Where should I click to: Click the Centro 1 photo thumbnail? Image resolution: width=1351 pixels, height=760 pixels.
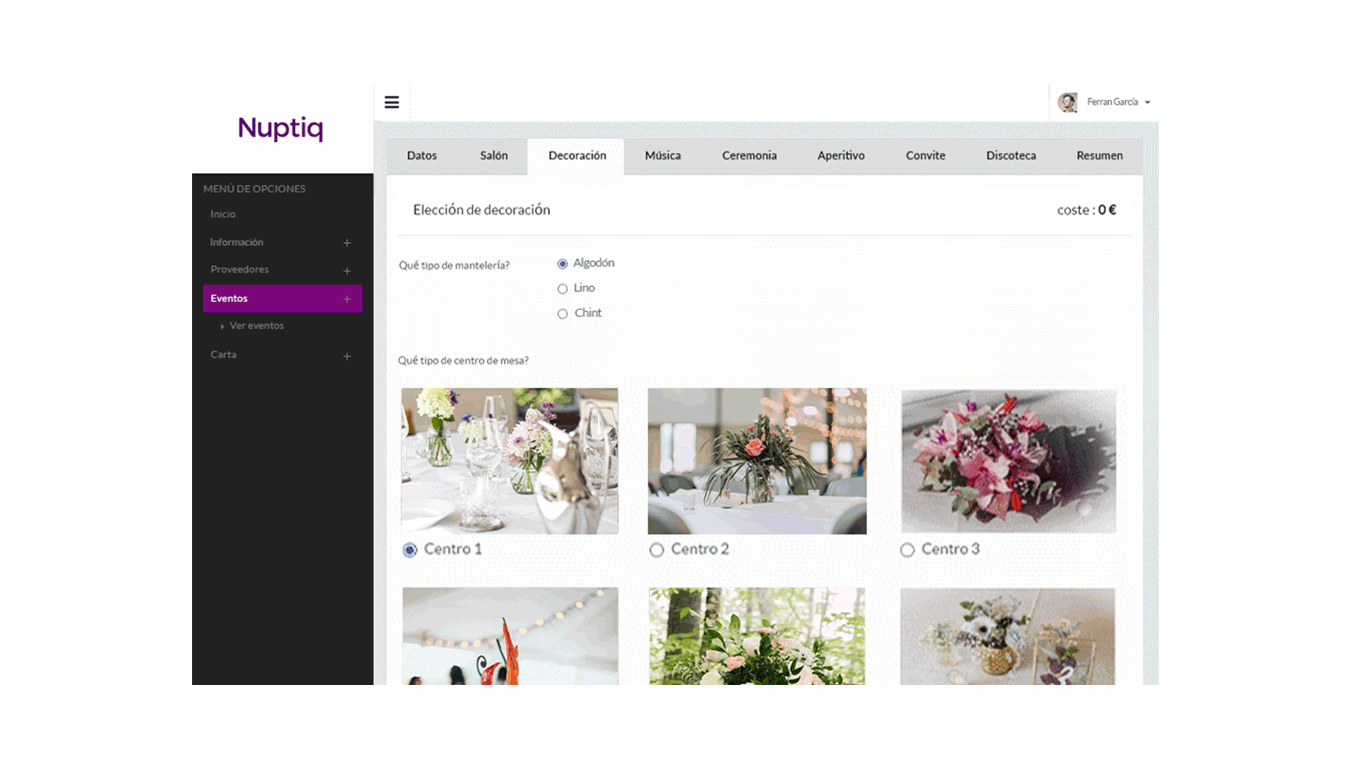click(x=509, y=460)
